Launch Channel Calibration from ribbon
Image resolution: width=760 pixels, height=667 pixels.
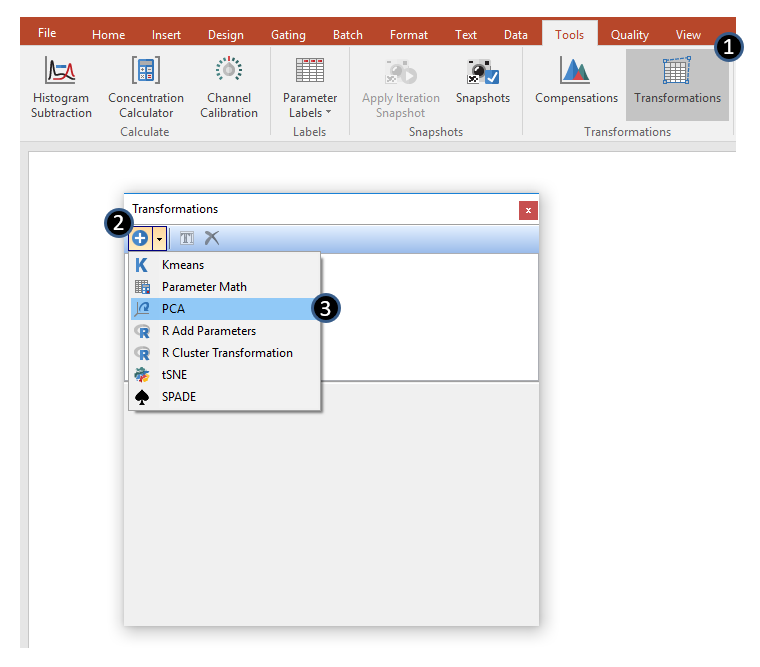click(229, 72)
